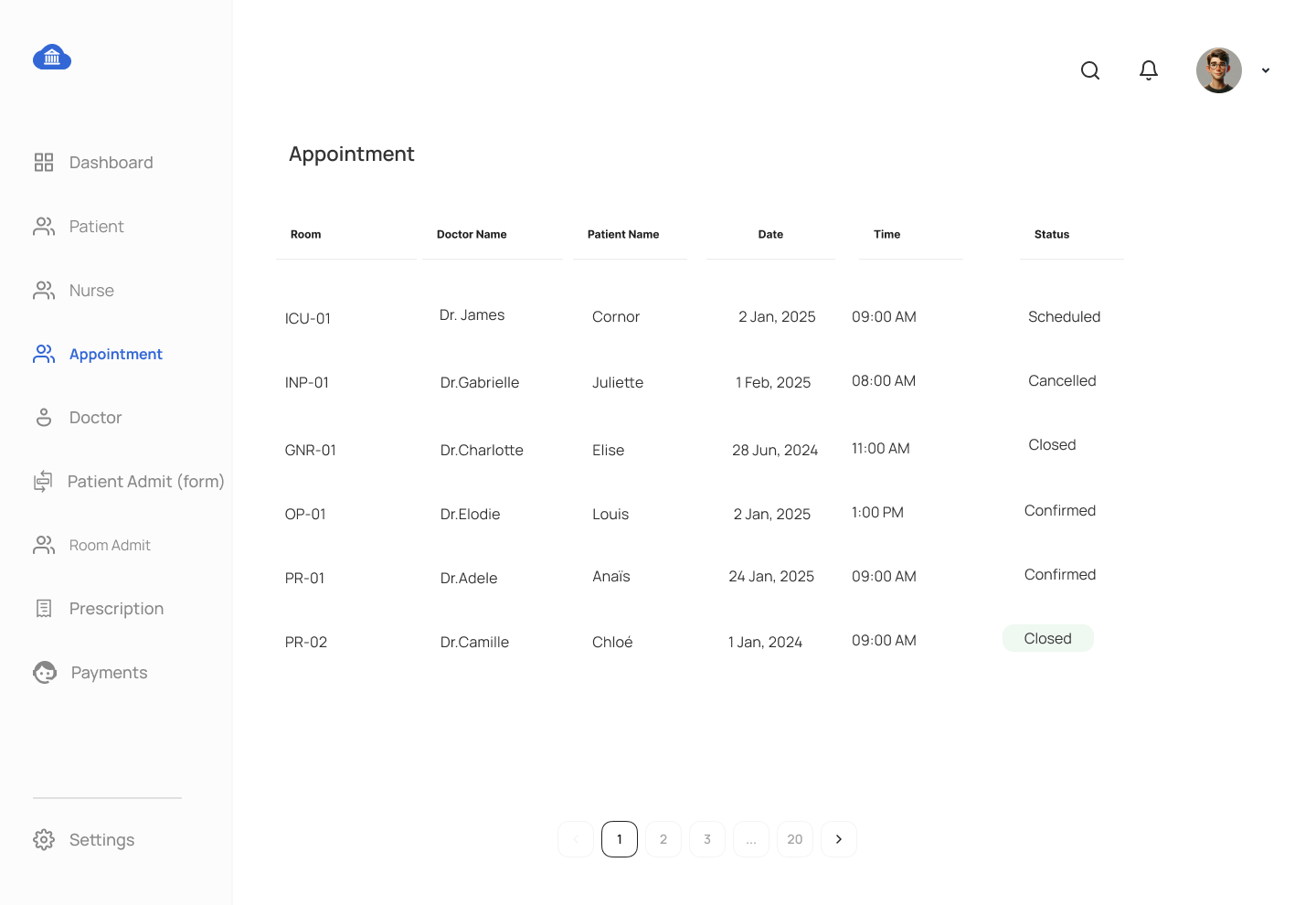Click the Appointment sidebar icon
This screenshot has height=905, width=1316.
tap(44, 354)
